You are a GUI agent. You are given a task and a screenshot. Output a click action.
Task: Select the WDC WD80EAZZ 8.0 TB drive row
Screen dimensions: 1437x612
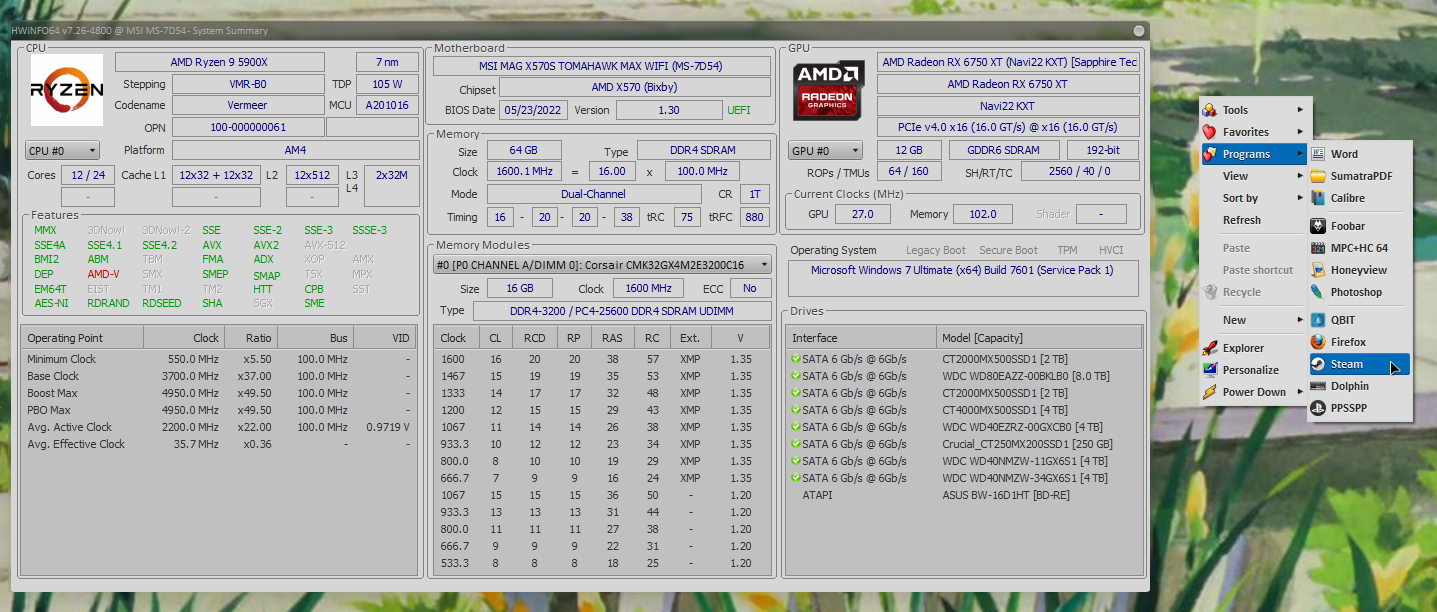pos(963,376)
